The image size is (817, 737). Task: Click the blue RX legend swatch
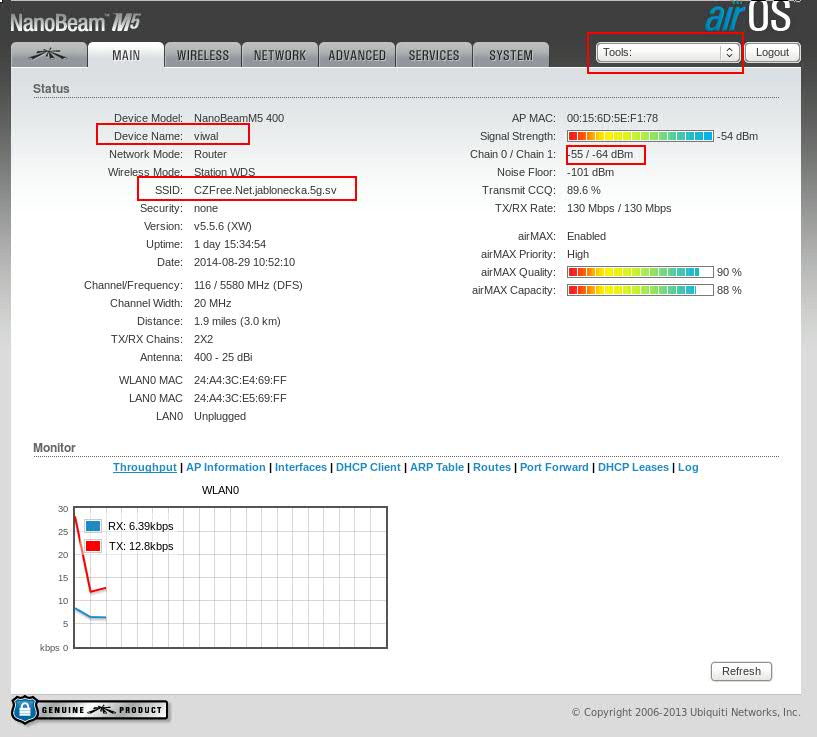pos(93,526)
